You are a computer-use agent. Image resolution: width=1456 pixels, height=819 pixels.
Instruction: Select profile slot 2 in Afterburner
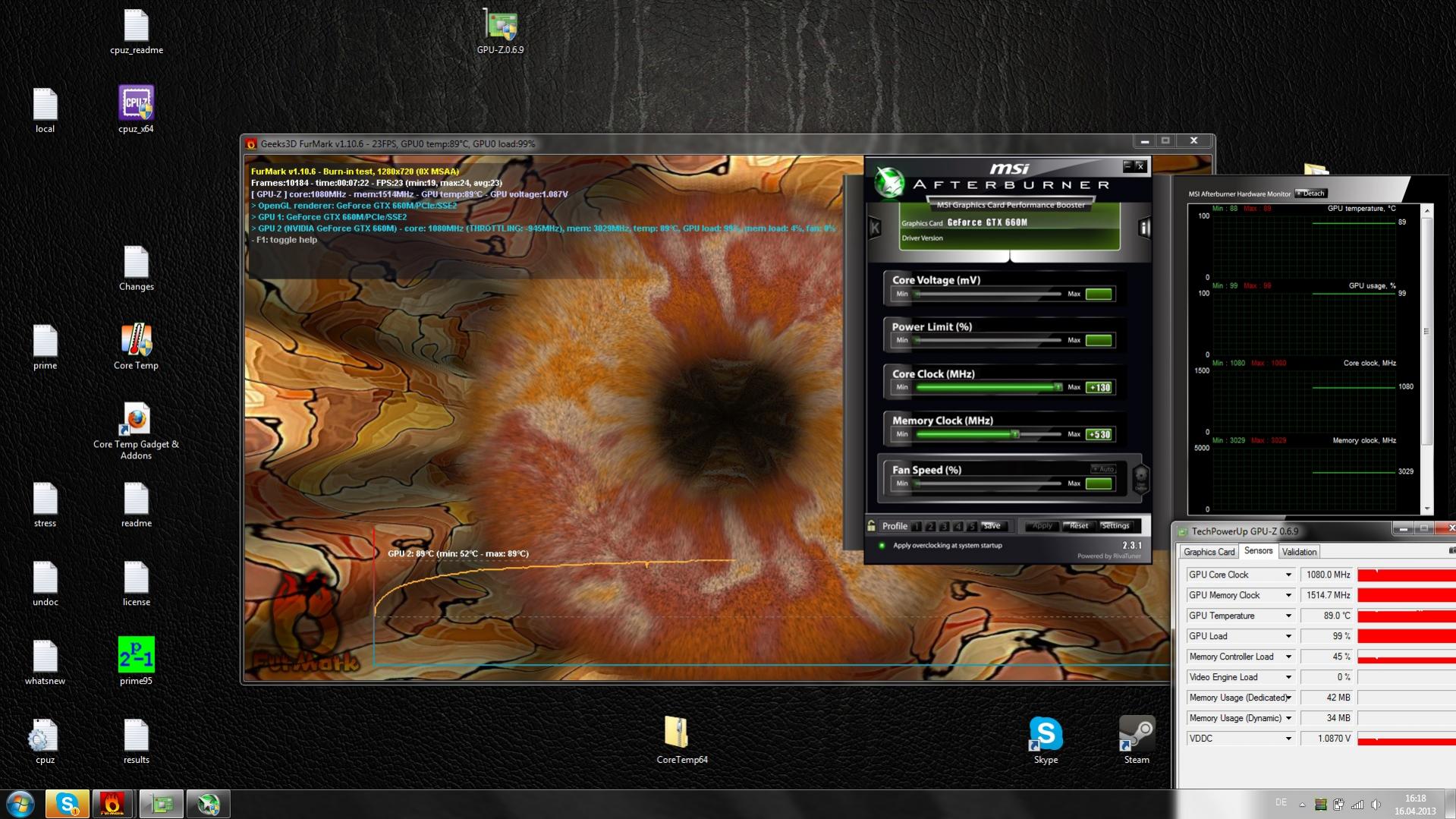(930, 526)
